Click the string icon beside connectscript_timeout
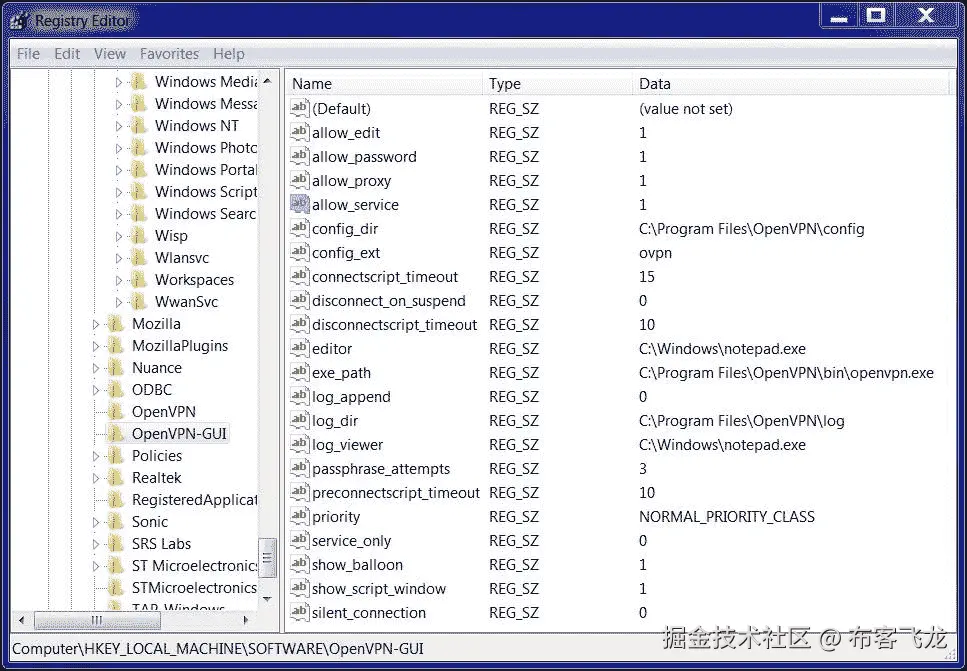The width and height of the screenshot is (967, 671). pos(300,276)
